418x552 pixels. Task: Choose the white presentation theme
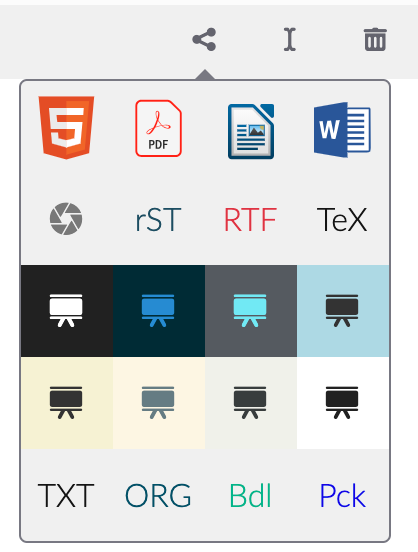coord(343,403)
